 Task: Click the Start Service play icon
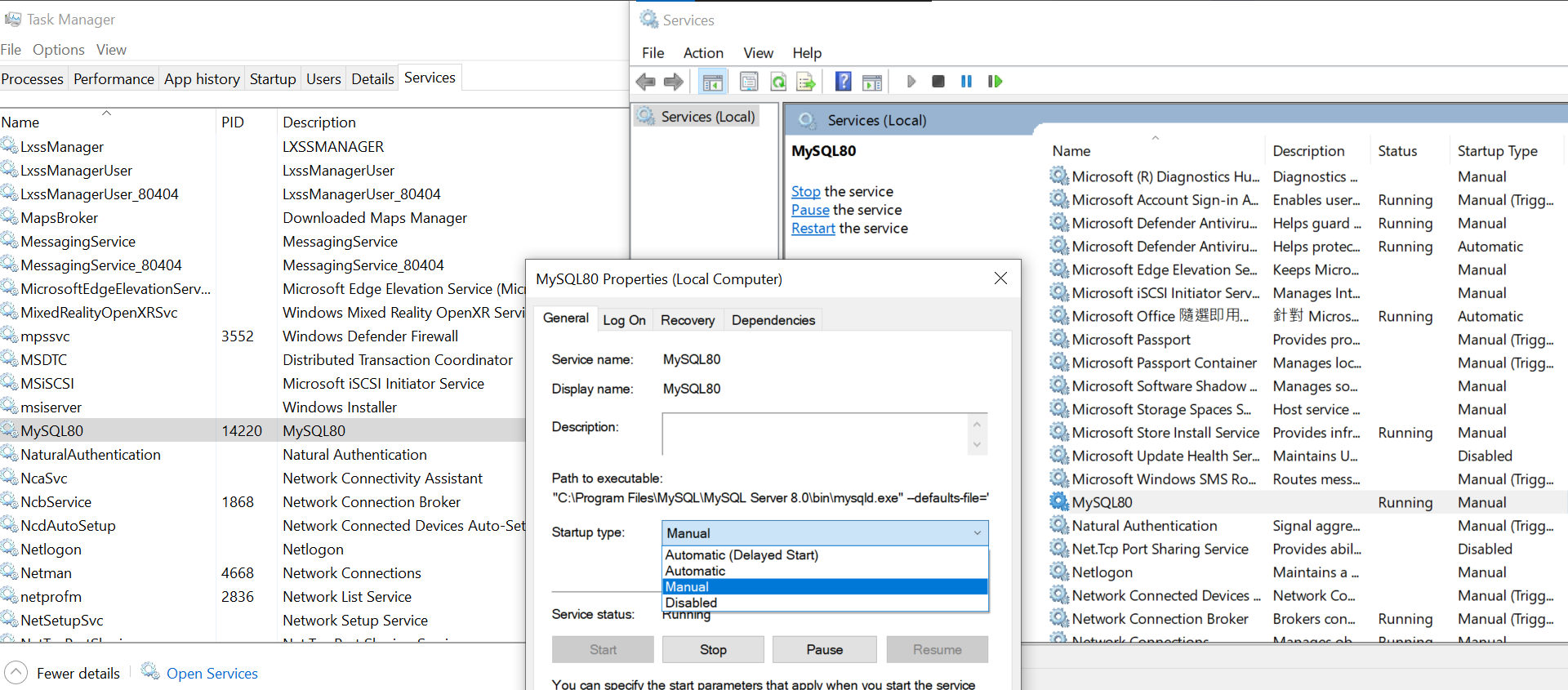click(x=911, y=82)
